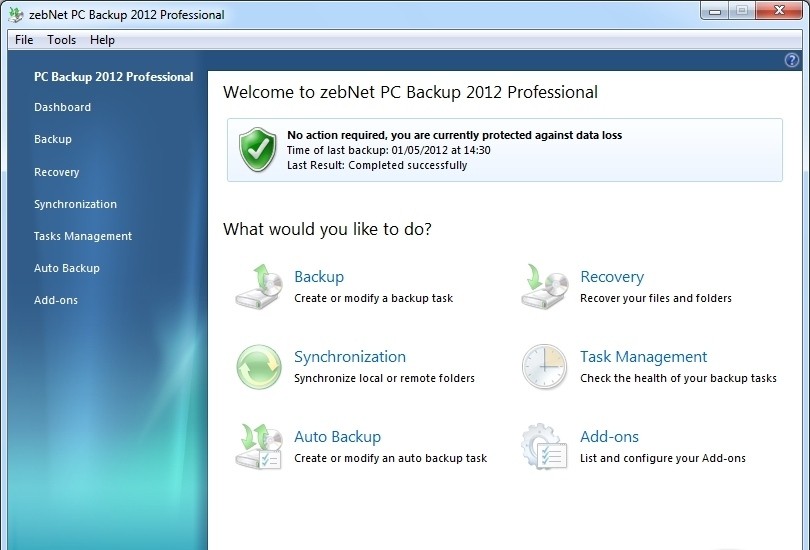Screen dimensions: 810x550
Task: Click the Add-ons gear icon
Action: point(545,447)
